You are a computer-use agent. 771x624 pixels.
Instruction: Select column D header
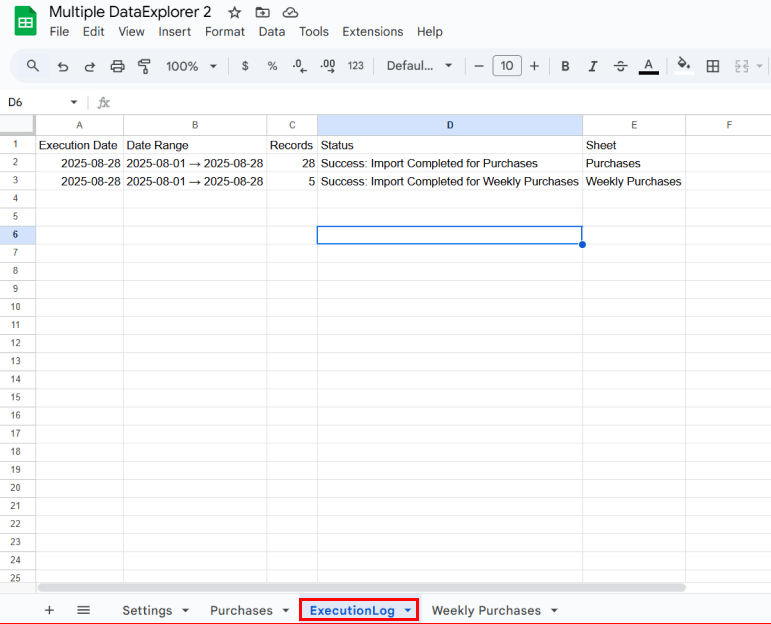[450, 125]
